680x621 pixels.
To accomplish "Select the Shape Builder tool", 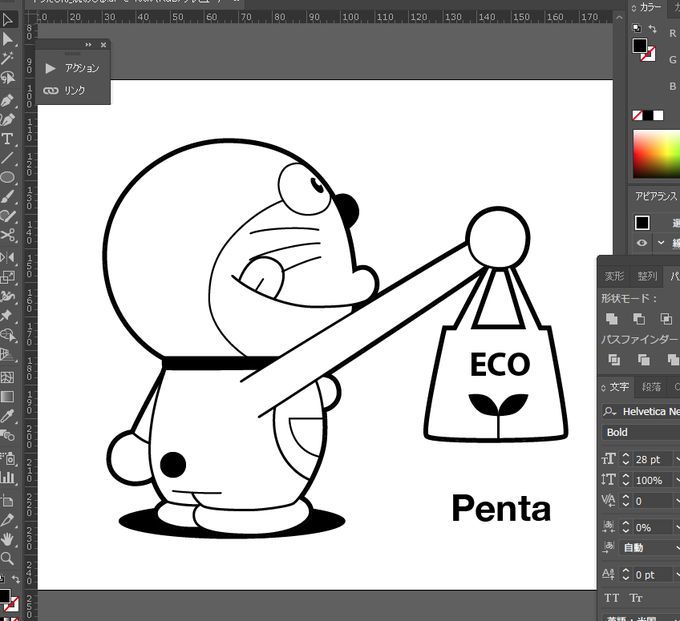I will click(x=7, y=335).
